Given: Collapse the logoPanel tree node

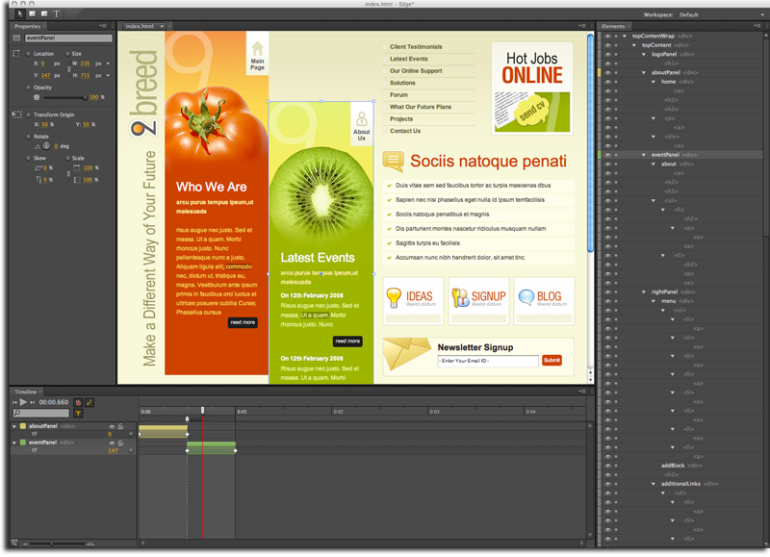Looking at the screenshot, I should pos(645,54).
